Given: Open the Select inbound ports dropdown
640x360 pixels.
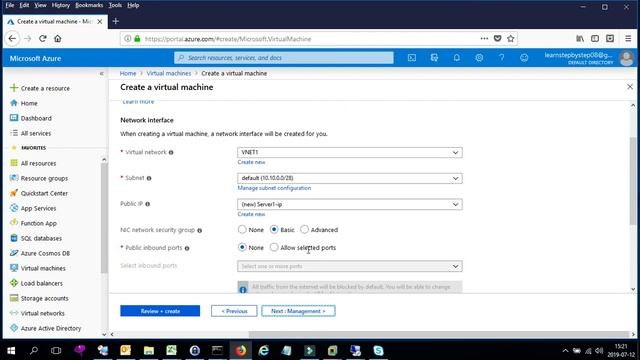Looking at the screenshot, I should [x=350, y=266].
